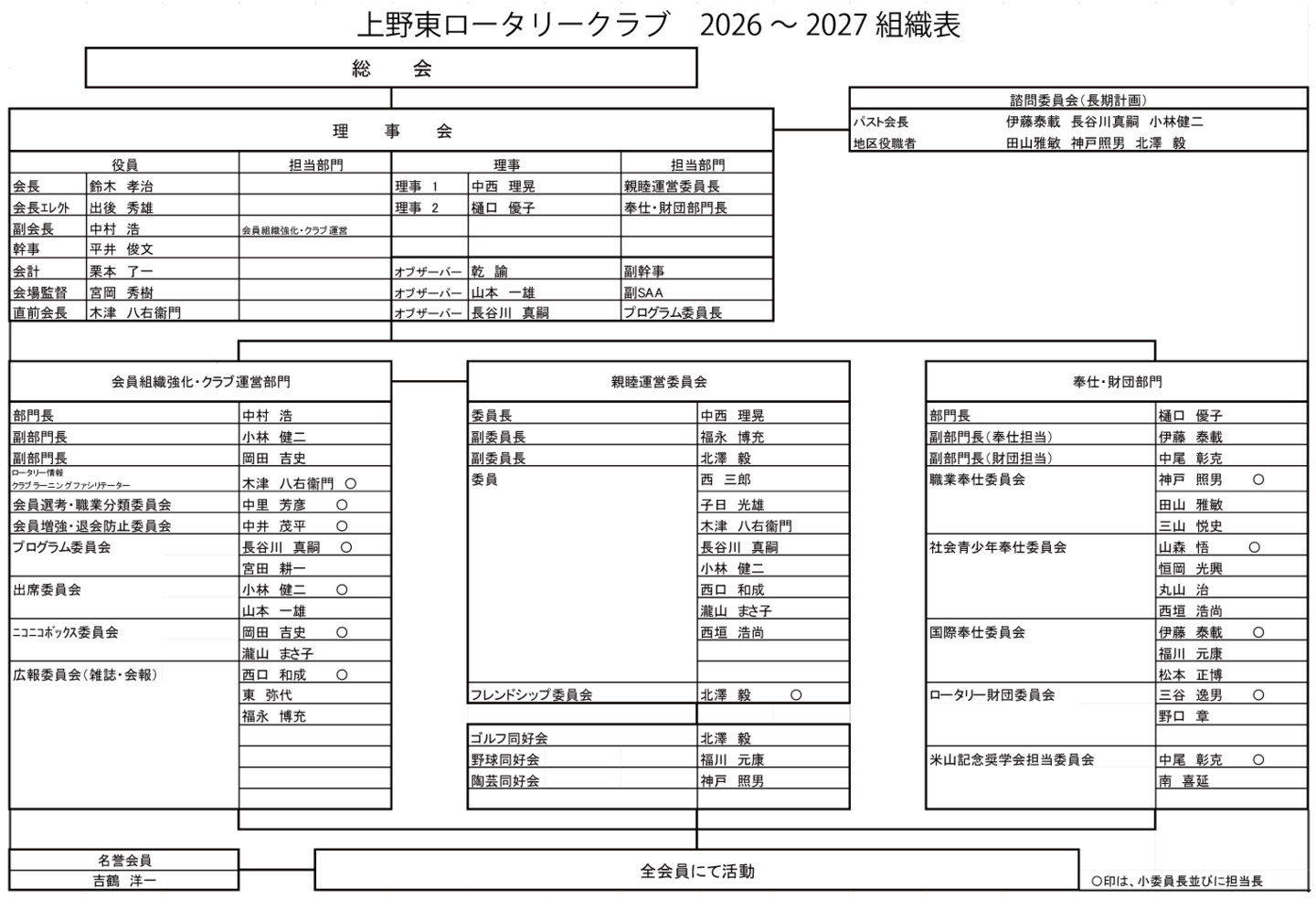Click the 'プログラム委員長' cell
The height and width of the screenshot is (899, 1316).
pos(673,312)
